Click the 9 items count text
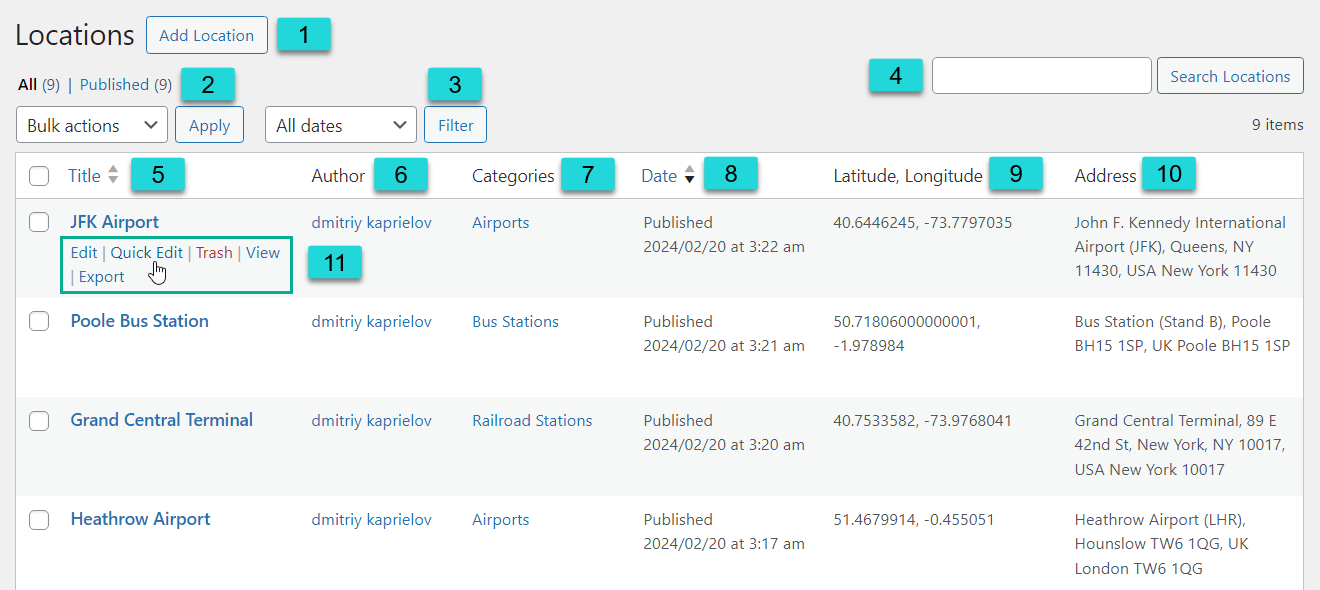The width and height of the screenshot is (1320, 590). 1278,125
